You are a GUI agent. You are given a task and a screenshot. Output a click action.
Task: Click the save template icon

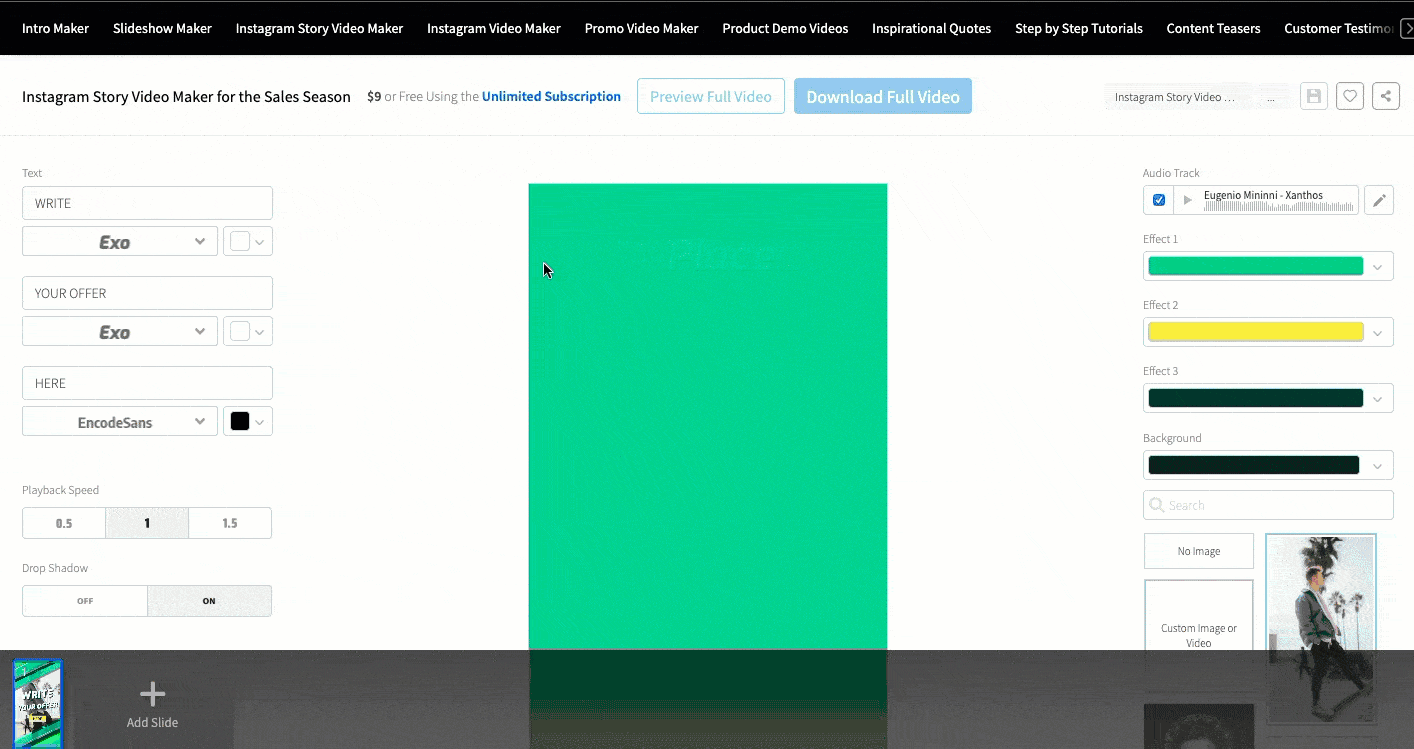click(1314, 96)
